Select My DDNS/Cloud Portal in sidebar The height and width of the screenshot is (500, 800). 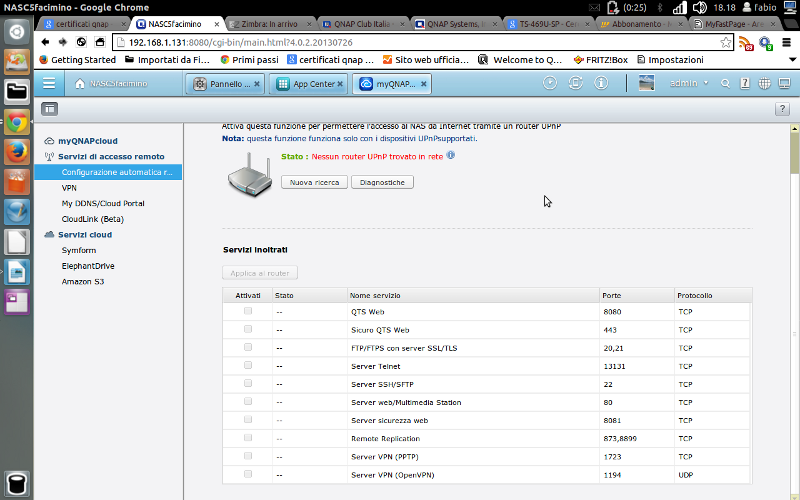(x=103, y=203)
